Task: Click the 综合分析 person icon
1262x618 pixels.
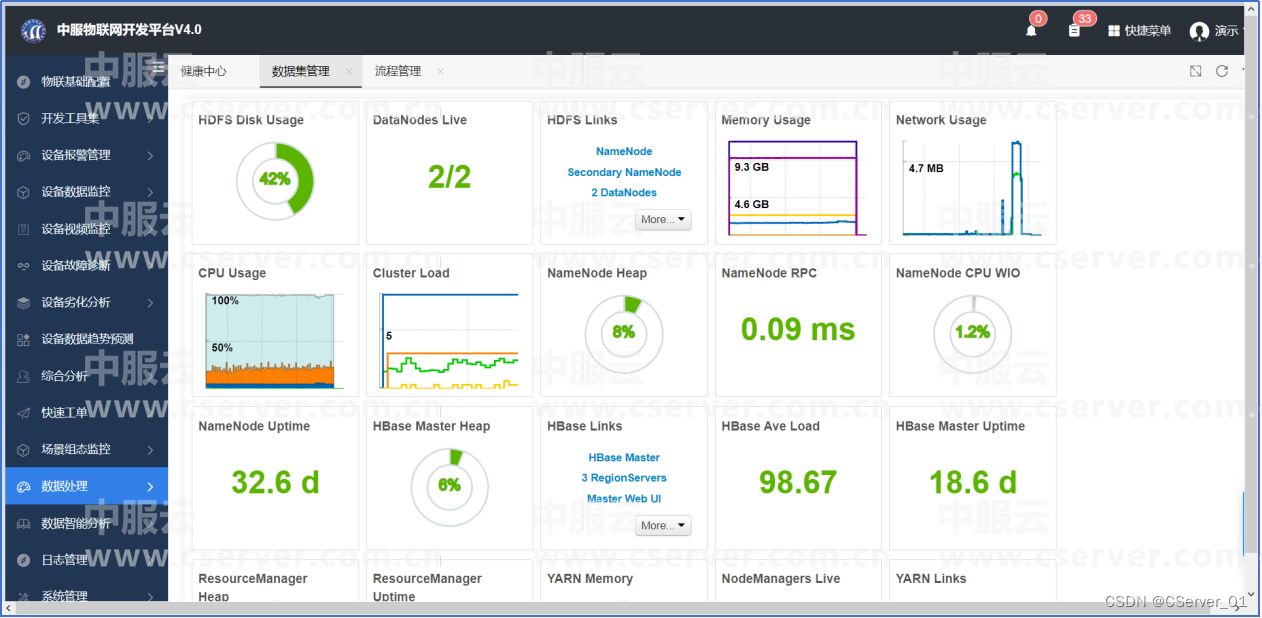Action: (23, 376)
